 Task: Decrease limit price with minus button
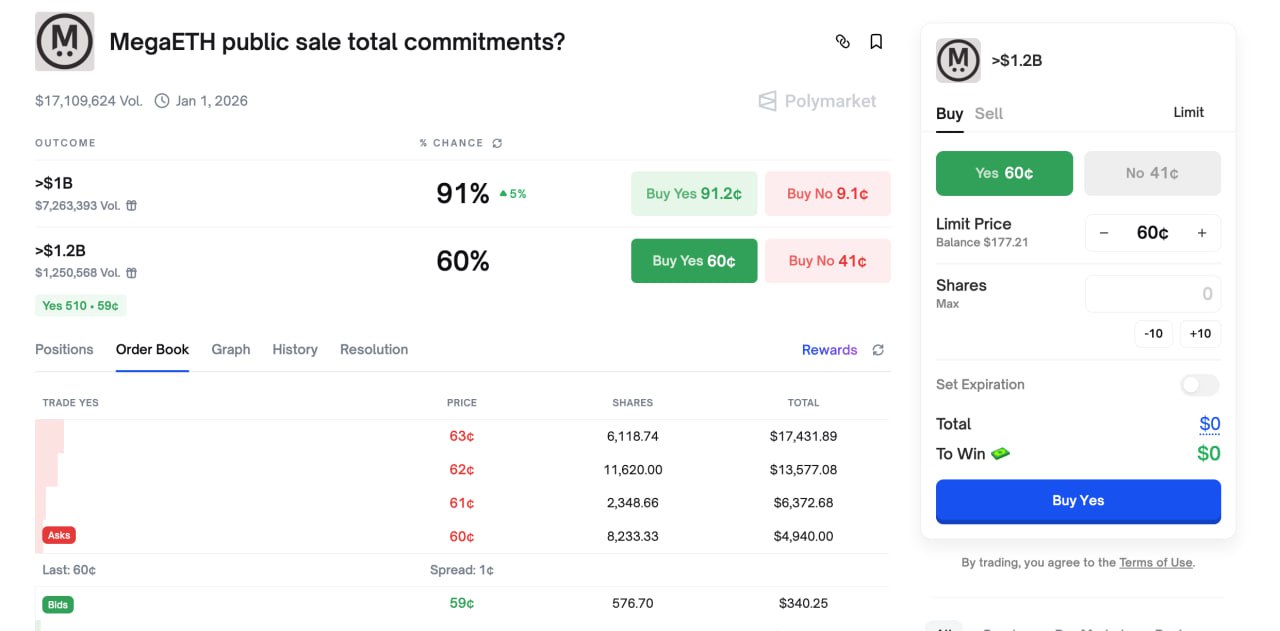[x=1104, y=233]
